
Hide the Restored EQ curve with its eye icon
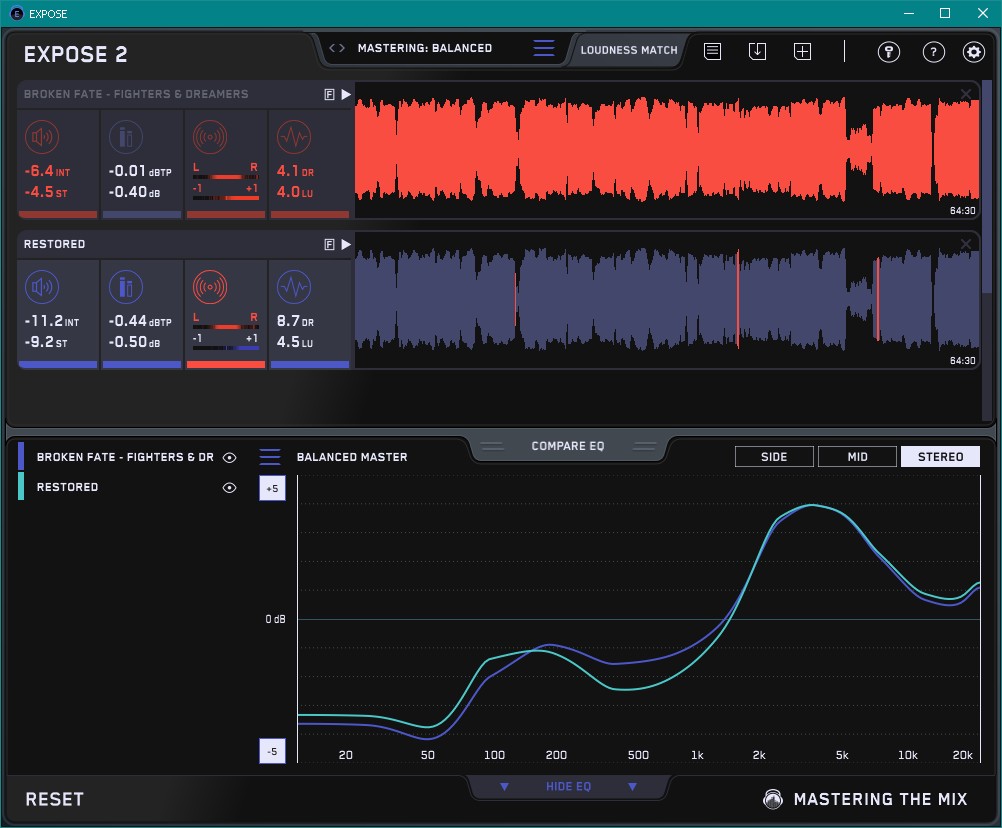[229, 488]
